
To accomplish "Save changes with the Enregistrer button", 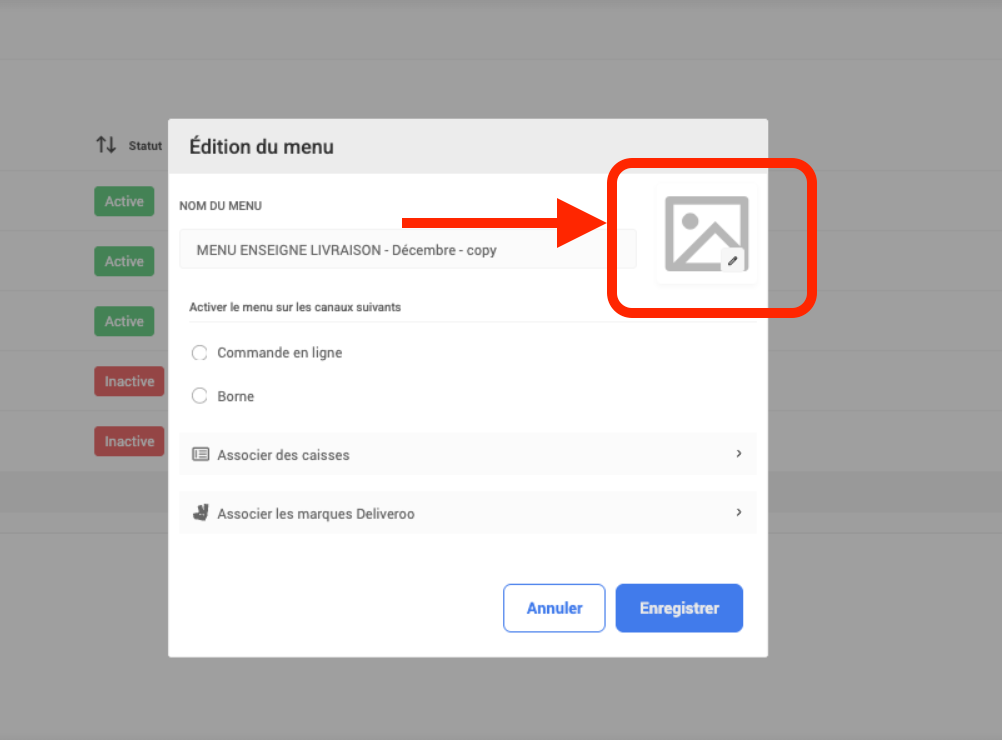I will 679,608.
